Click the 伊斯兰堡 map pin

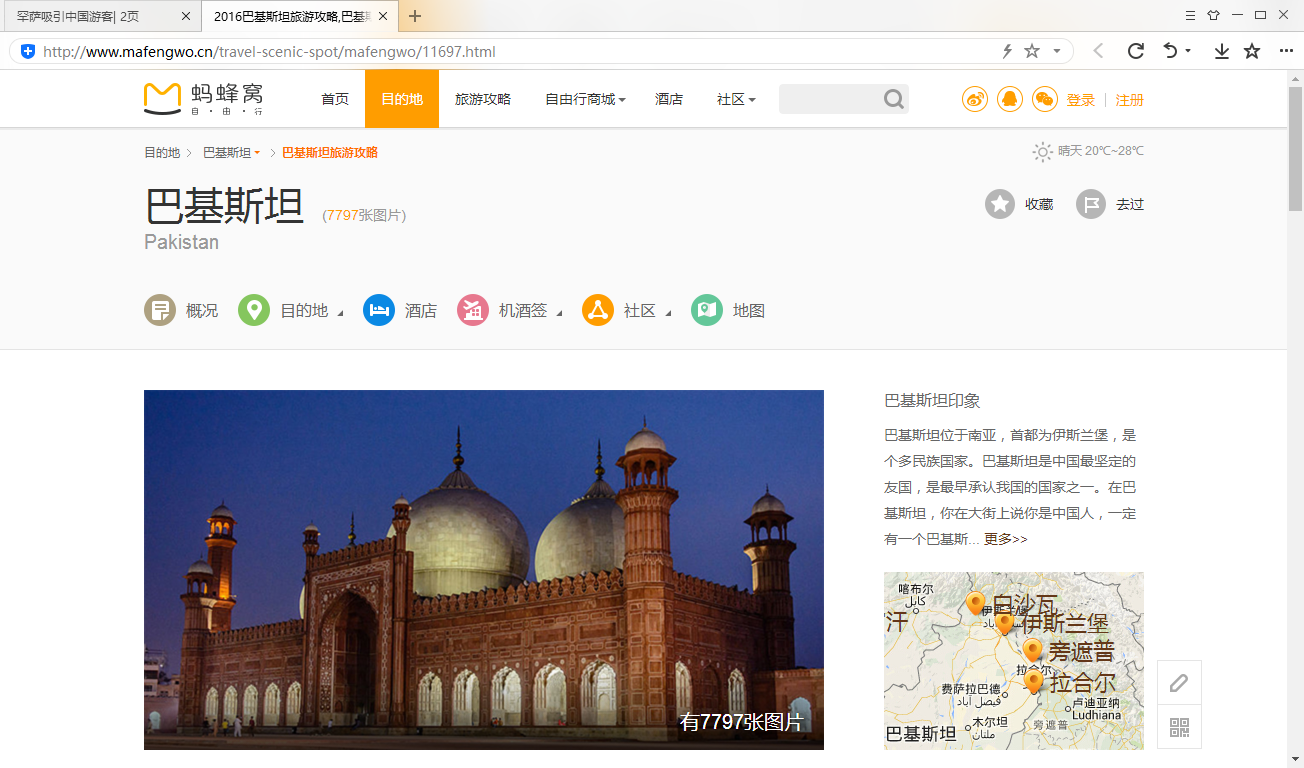coord(1004,623)
